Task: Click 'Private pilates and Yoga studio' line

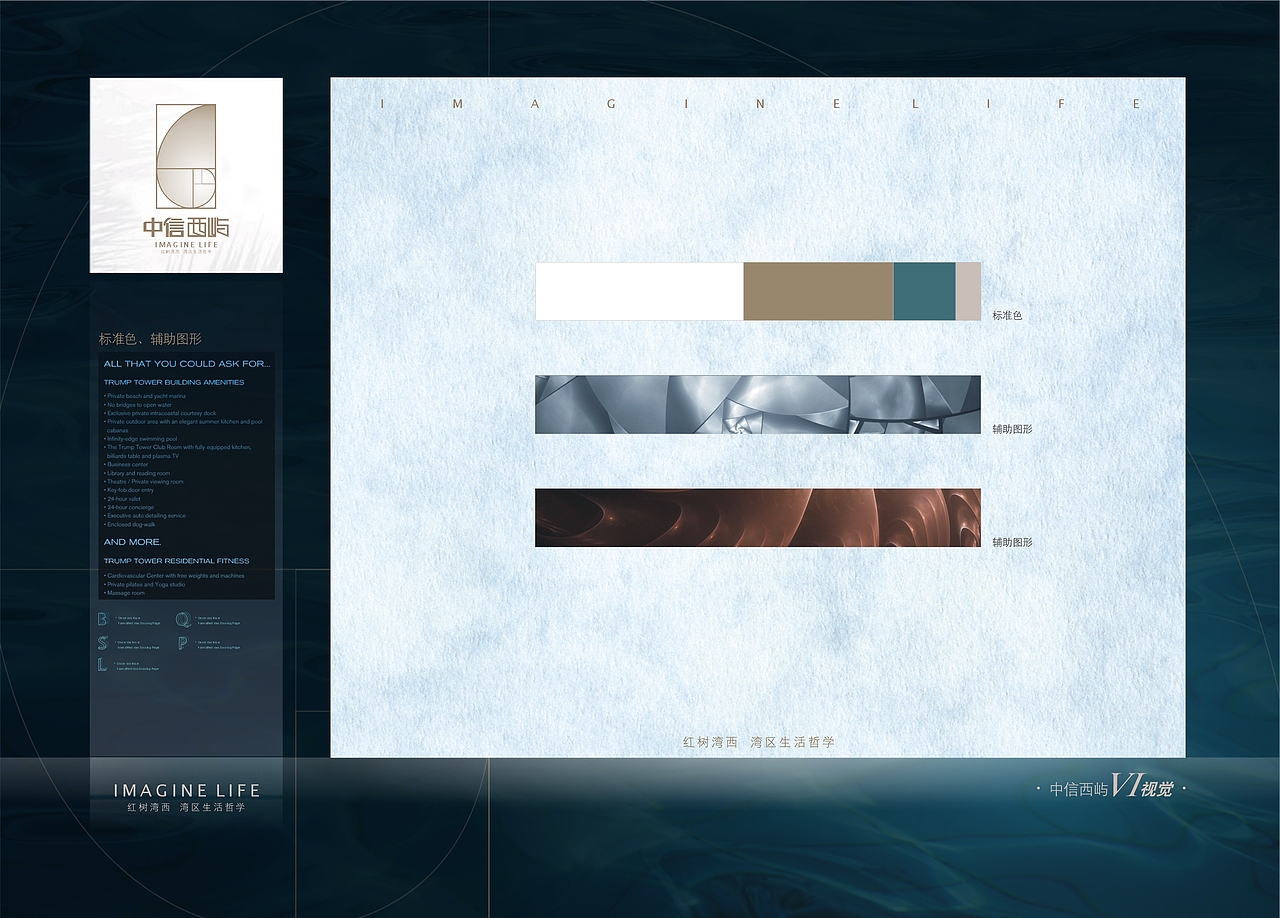Action: tap(146, 584)
